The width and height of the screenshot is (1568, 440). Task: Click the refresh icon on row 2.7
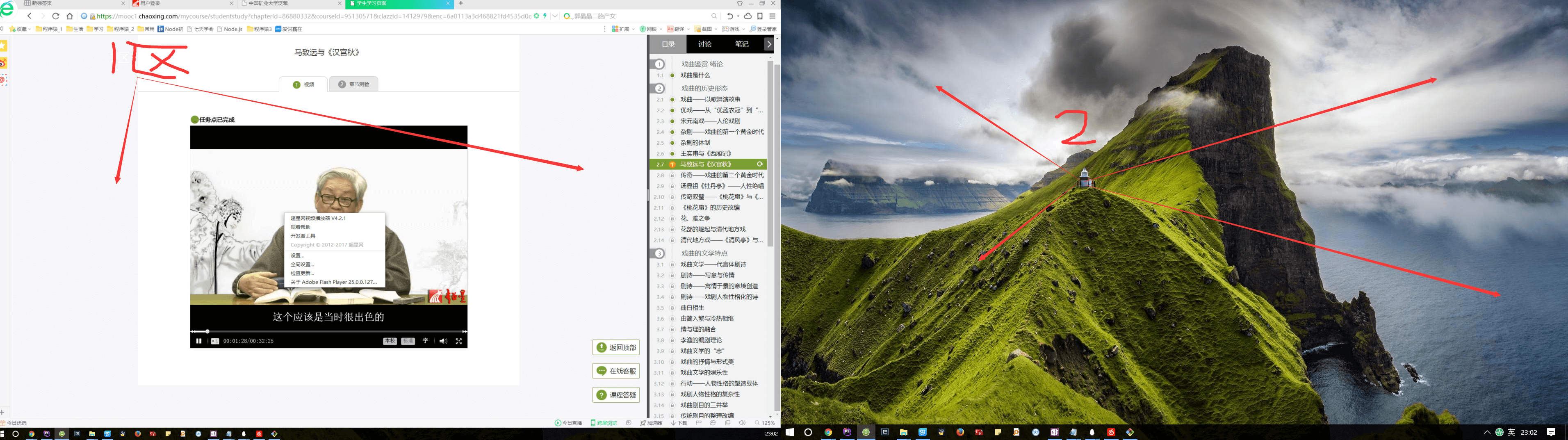pyautogui.click(x=760, y=164)
